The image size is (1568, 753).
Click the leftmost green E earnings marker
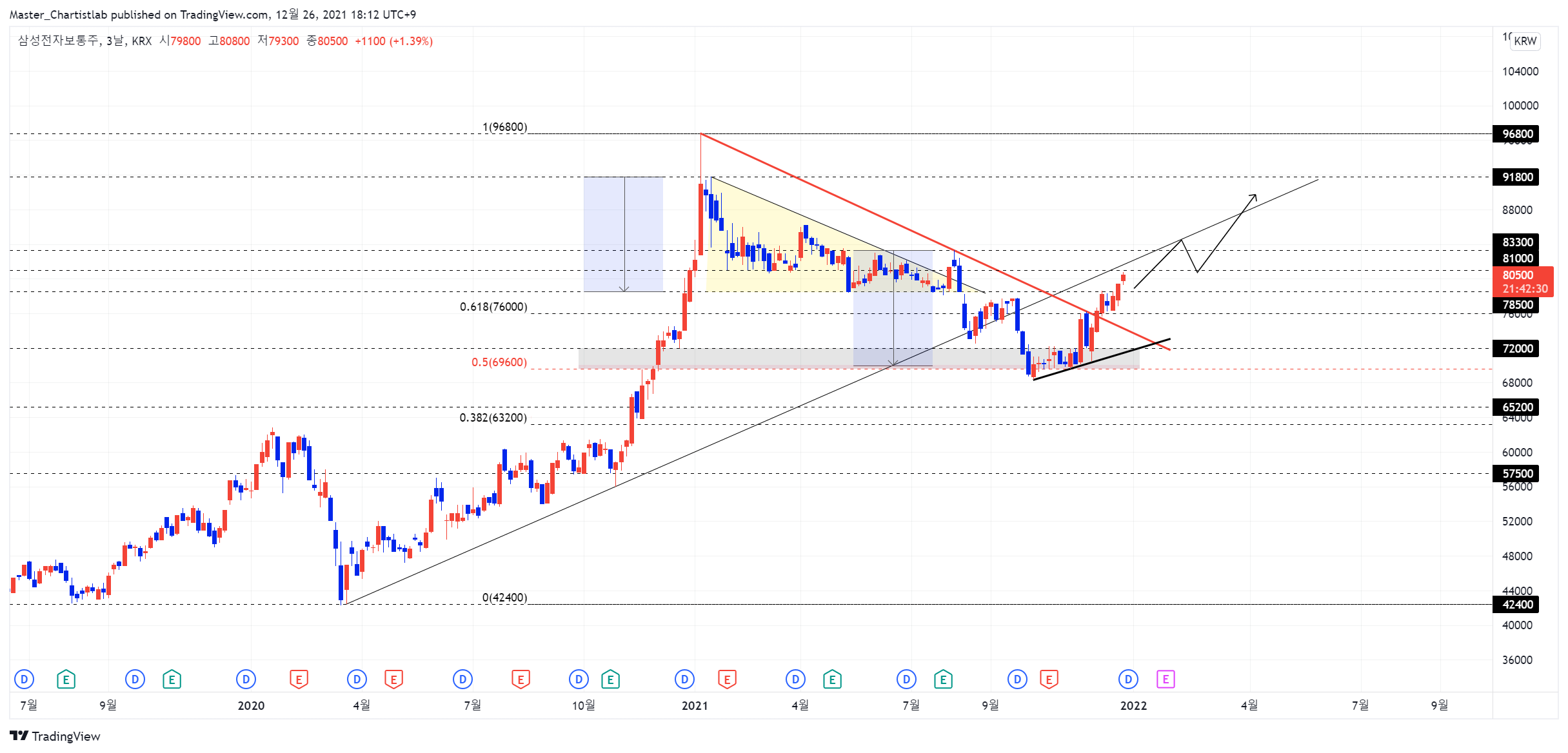pos(66,680)
